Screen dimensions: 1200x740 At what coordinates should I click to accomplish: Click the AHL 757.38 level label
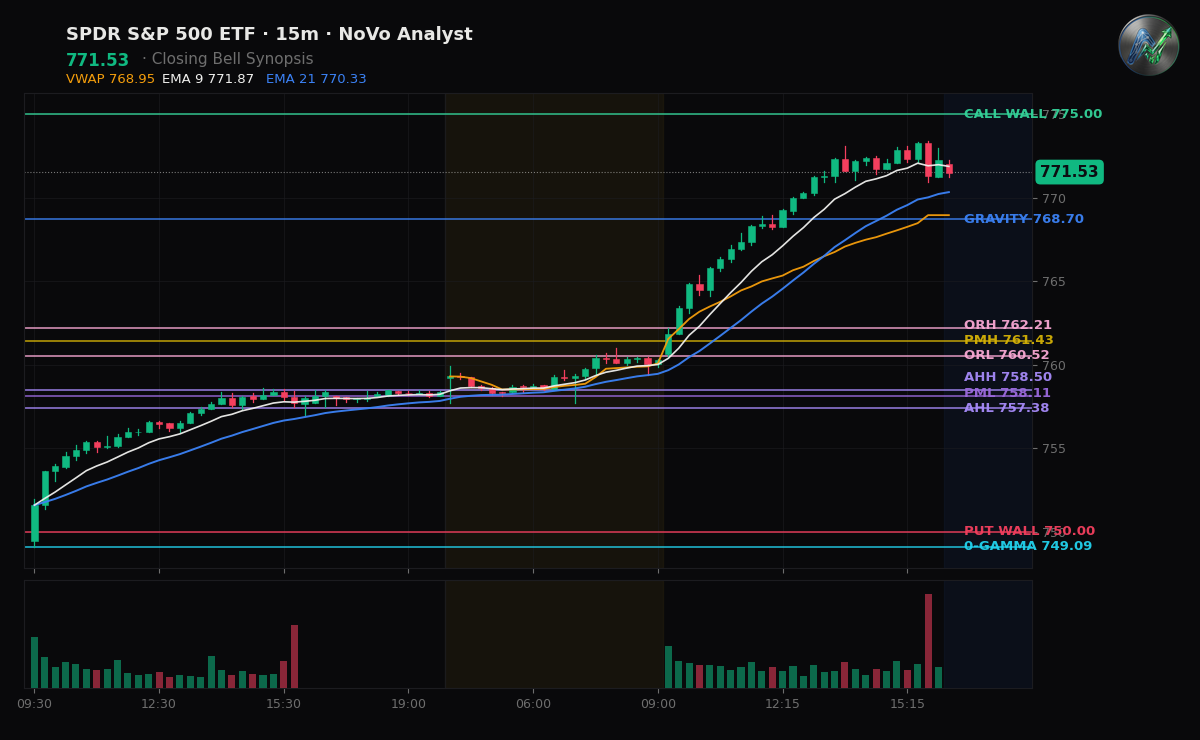pyautogui.click(x=1007, y=408)
